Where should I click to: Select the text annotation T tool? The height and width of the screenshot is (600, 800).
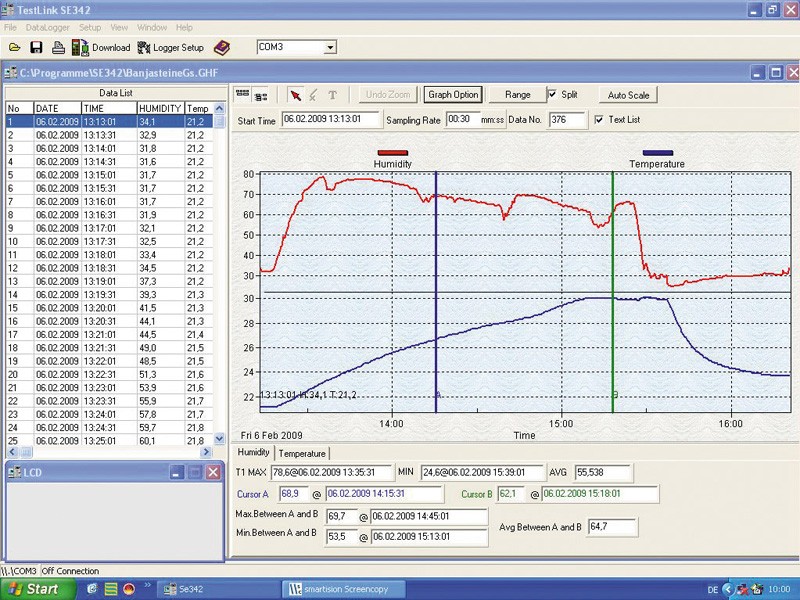coord(333,95)
